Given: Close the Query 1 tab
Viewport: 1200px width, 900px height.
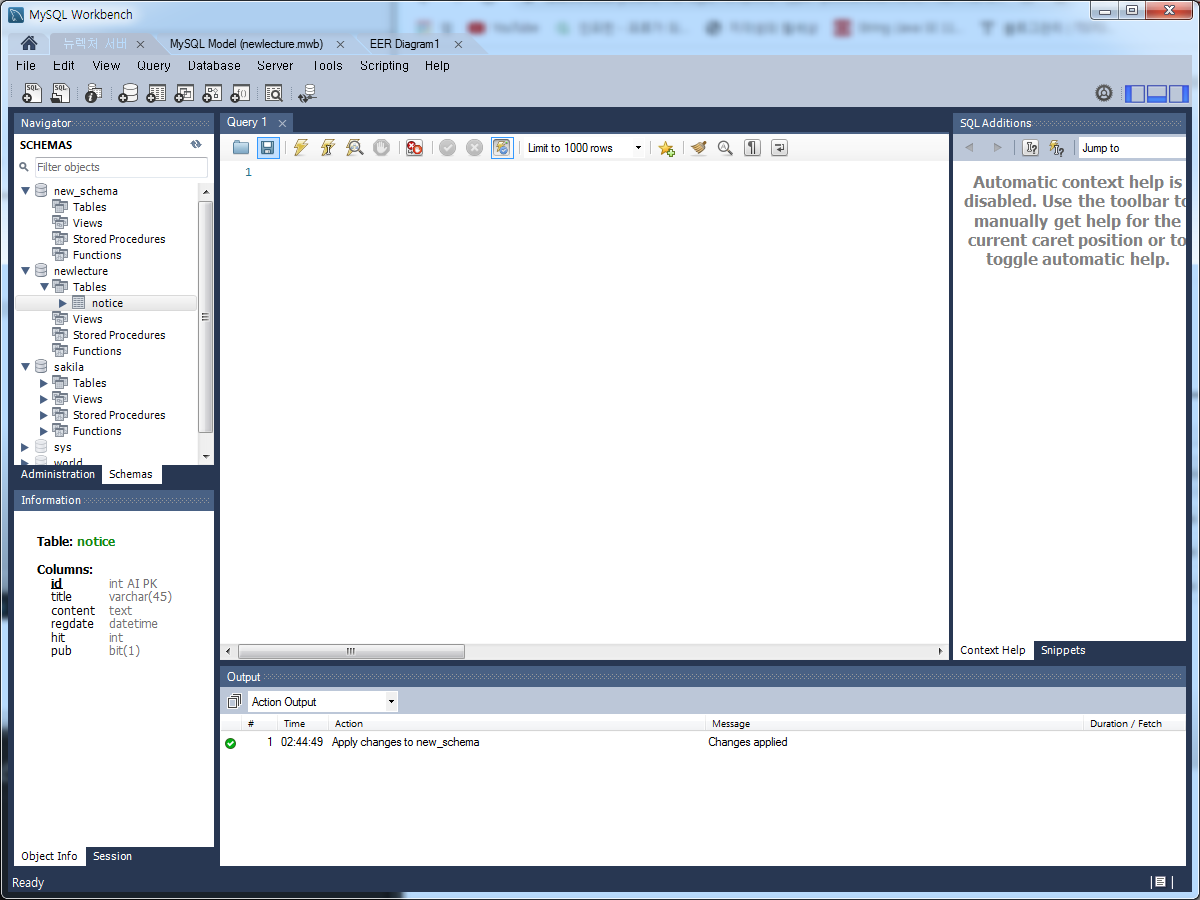Looking at the screenshot, I should [282, 123].
